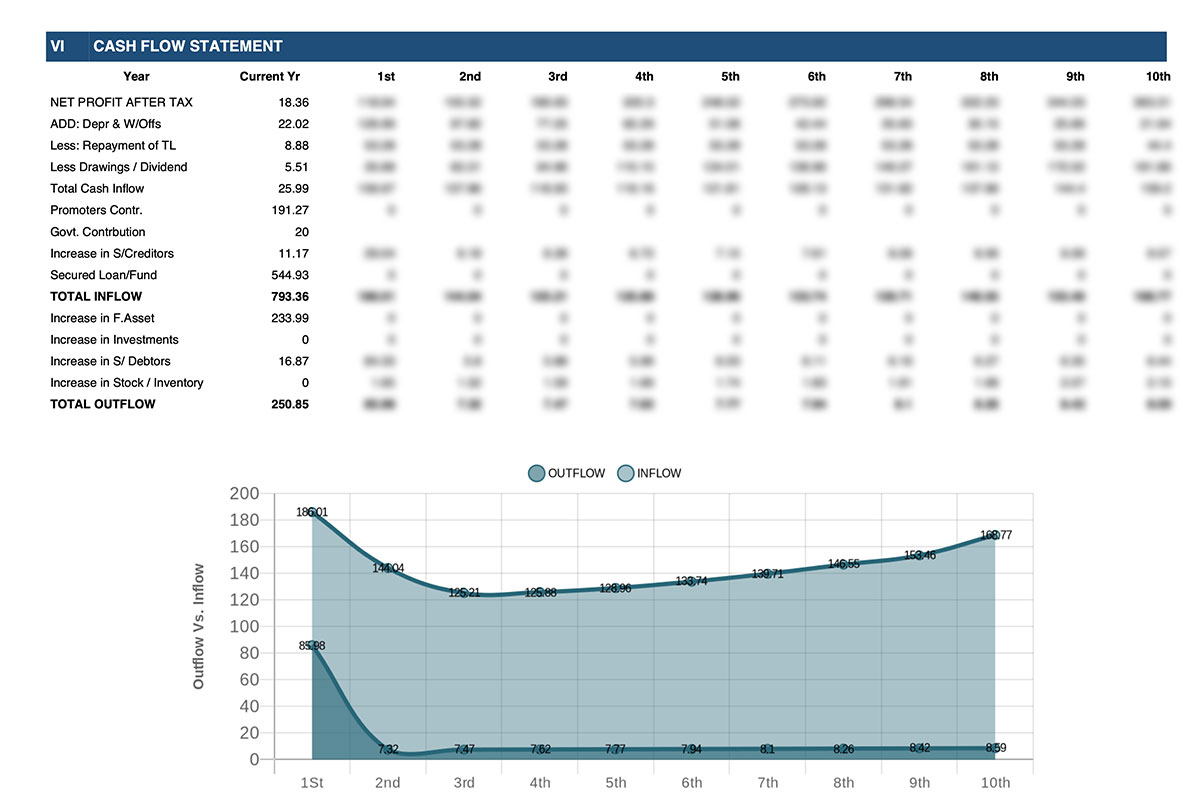
Task: Select the 125.88 inflow data point
Action: (540, 592)
